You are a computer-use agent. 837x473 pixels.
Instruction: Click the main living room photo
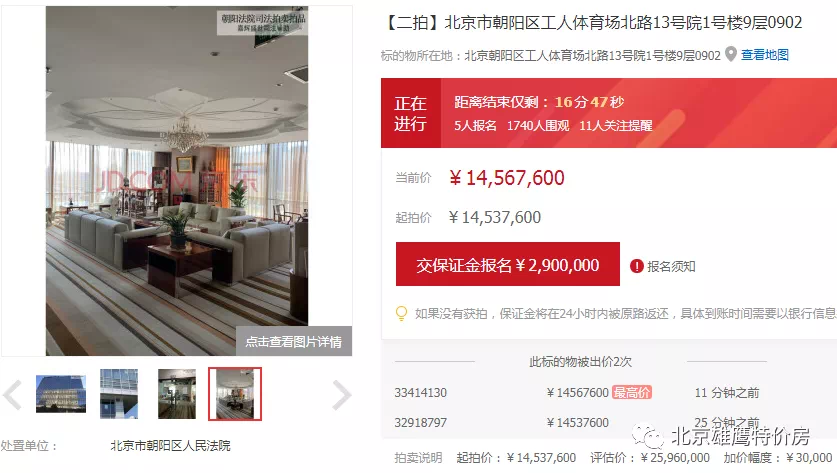[x=177, y=180]
